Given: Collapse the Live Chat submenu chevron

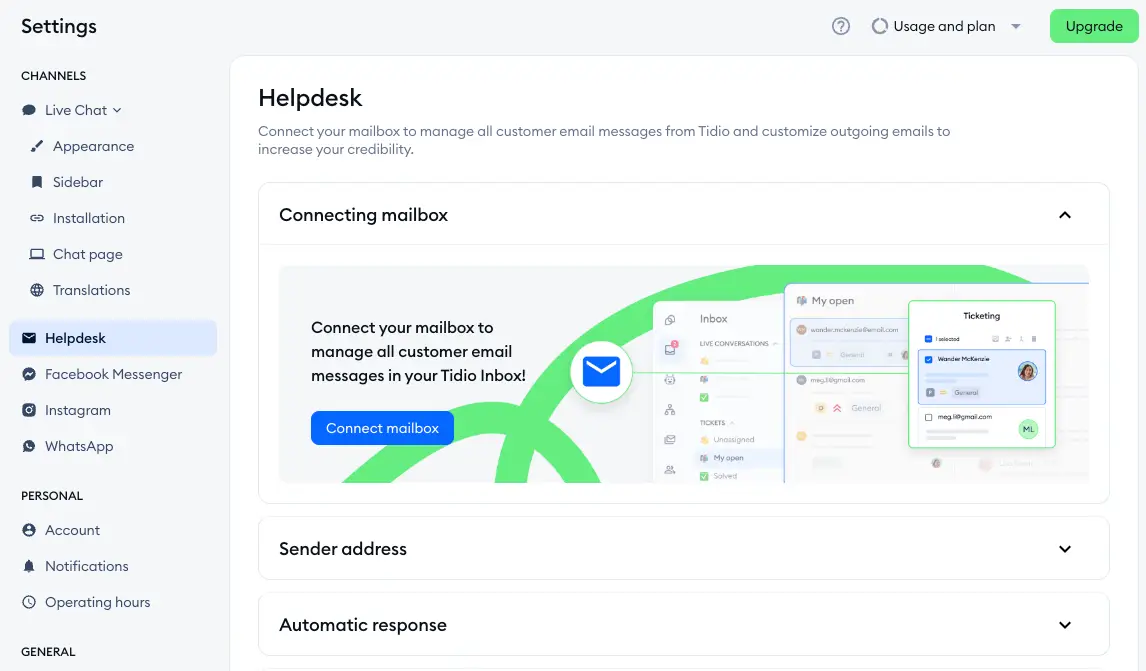Looking at the screenshot, I should [x=117, y=110].
